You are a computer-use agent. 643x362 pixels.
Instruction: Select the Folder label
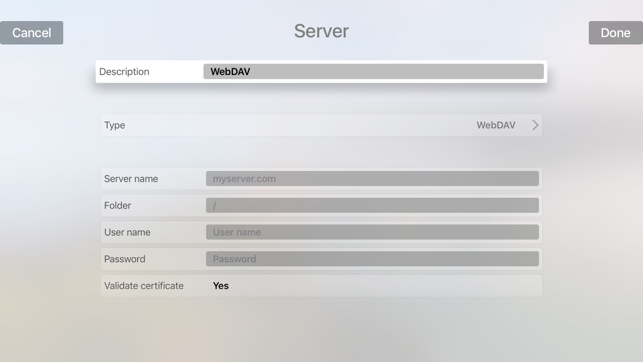click(x=117, y=205)
